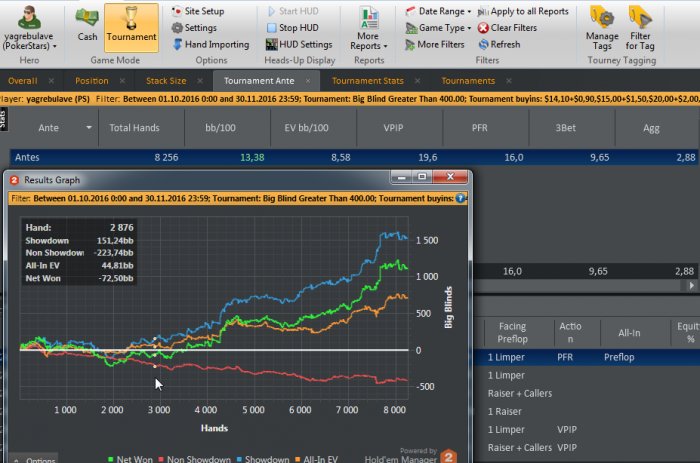Open More Filters
The height and width of the screenshot is (463, 700).
[x=435, y=44]
